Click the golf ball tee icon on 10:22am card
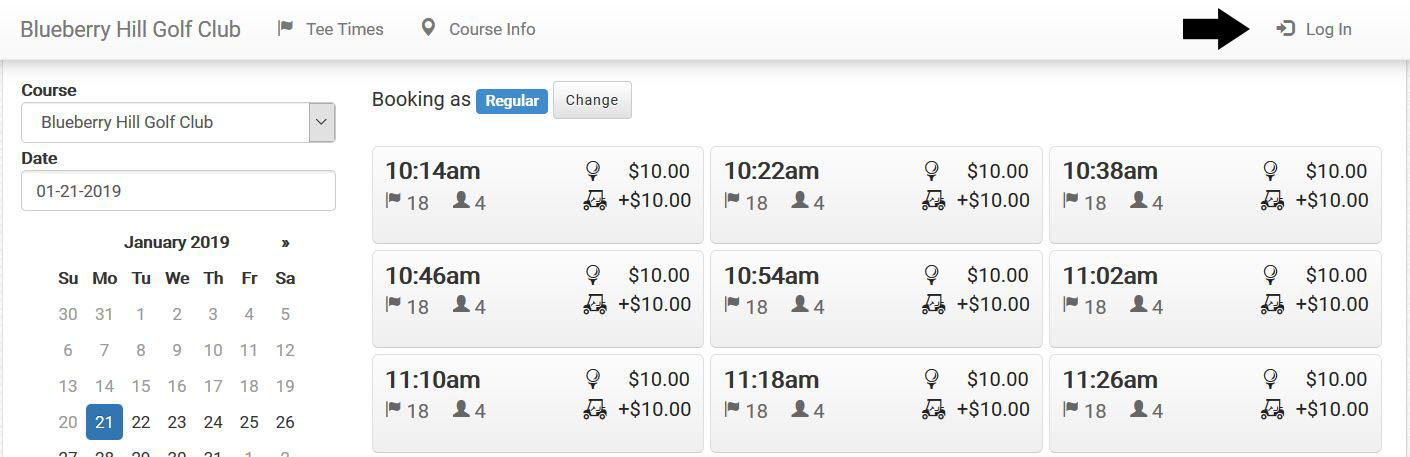This screenshot has width=1410, height=457. click(x=932, y=171)
